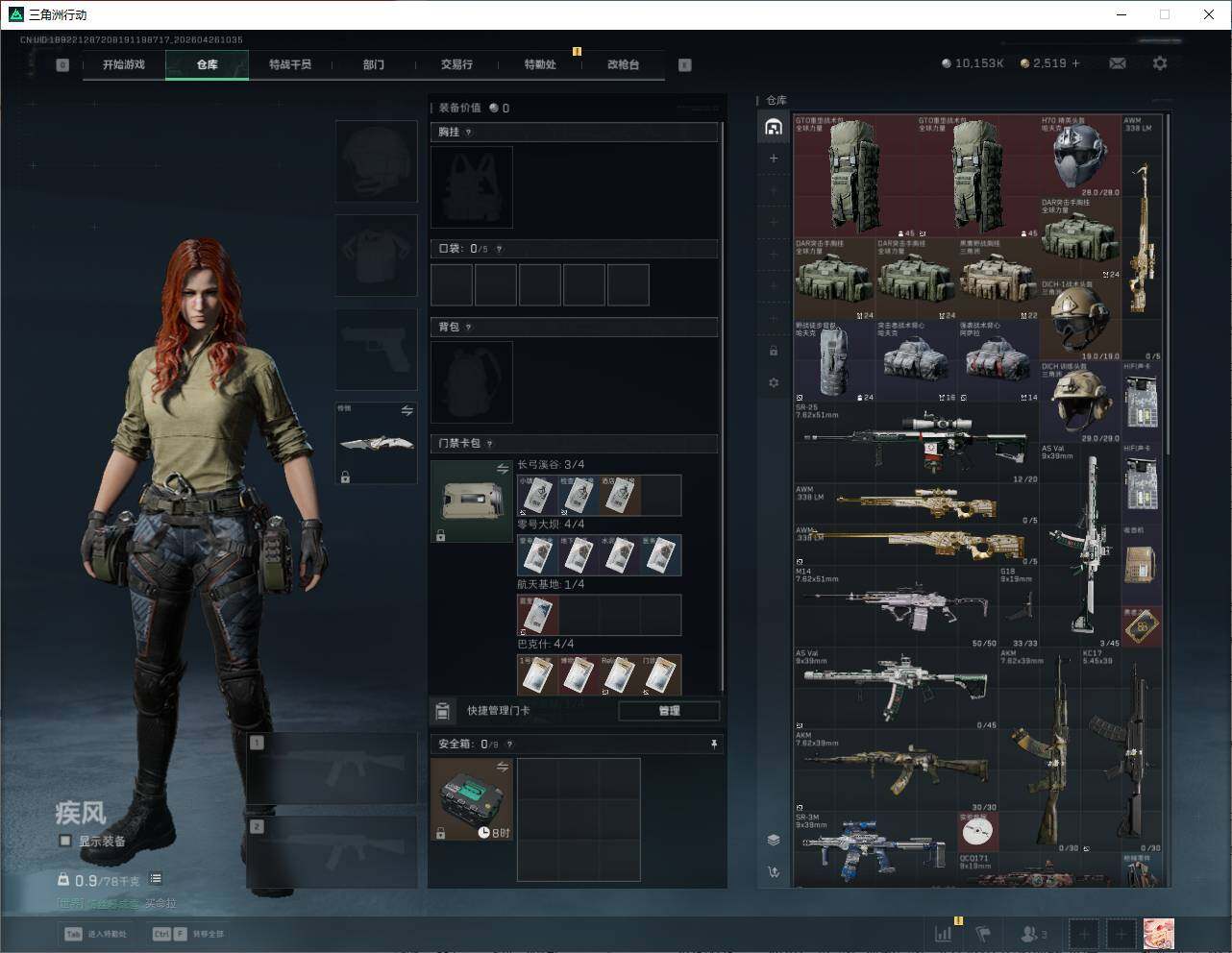Image resolution: width=1232 pixels, height=953 pixels.
Task: Show help for 门禁卡包 section
Action: [x=490, y=444]
